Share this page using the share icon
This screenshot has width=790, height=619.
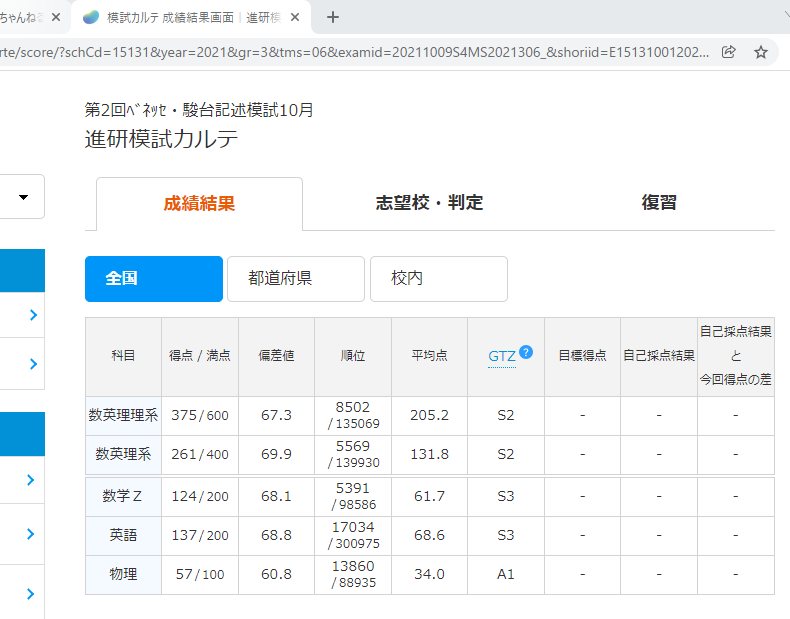[729, 52]
